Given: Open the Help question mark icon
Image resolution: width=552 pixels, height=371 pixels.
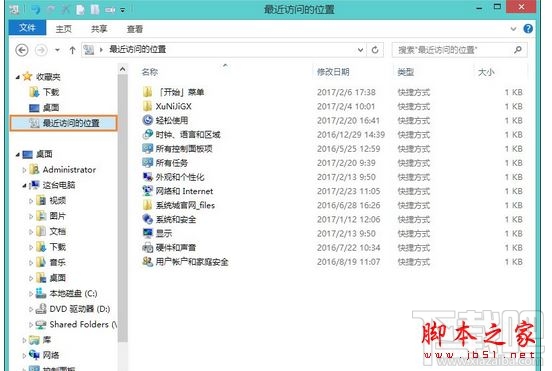Looking at the screenshot, I should (528, 29).
